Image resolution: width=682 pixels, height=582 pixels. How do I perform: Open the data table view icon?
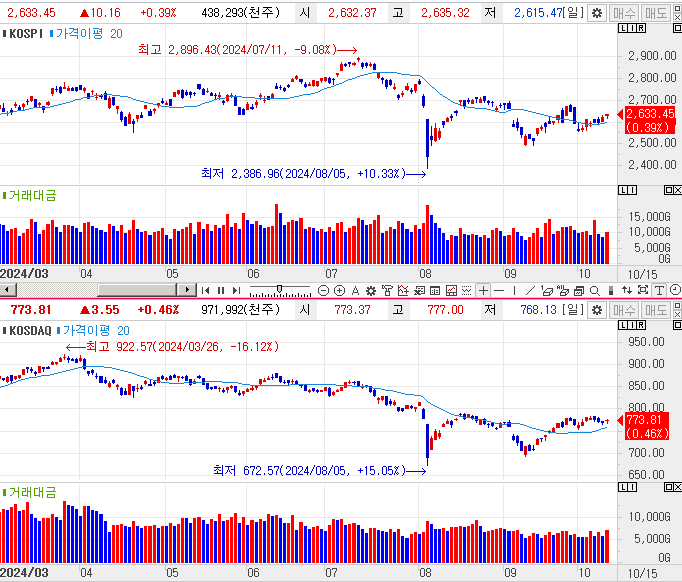(x=435, y=291)
